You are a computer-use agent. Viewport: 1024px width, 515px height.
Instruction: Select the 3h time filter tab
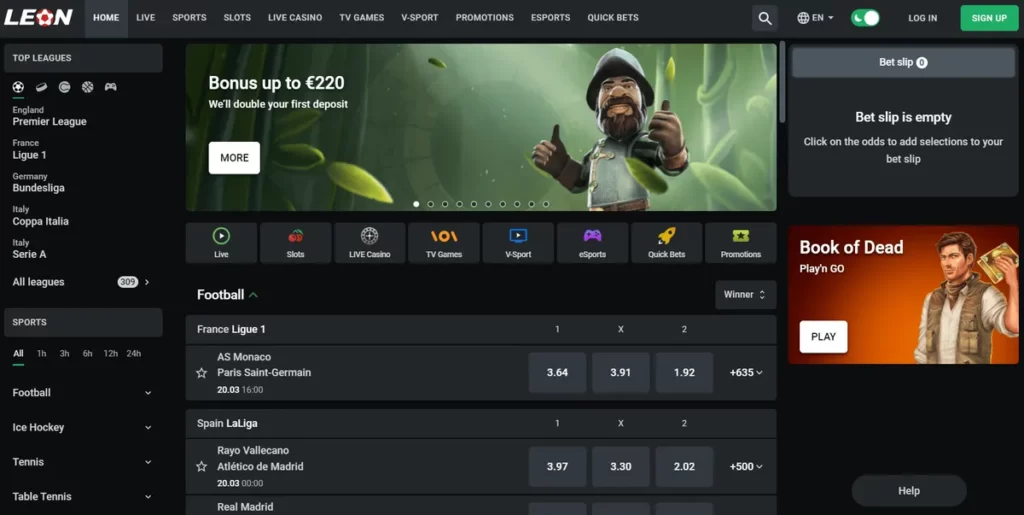pos(64,354)
